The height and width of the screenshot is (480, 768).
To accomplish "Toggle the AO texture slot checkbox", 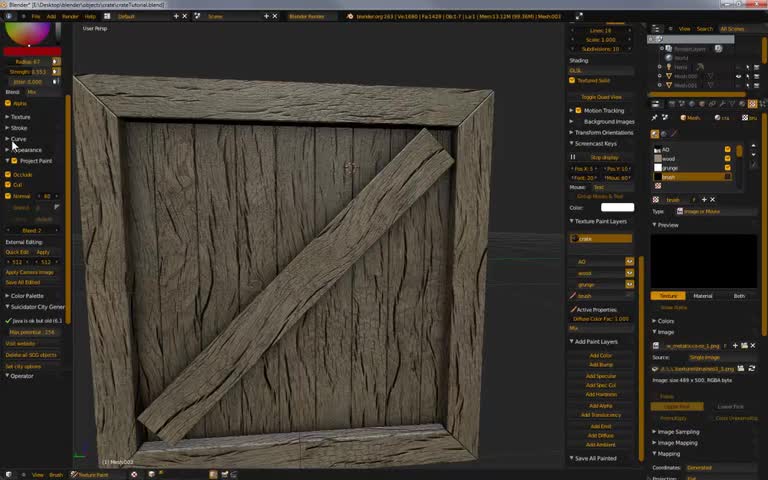I will click(727, 149).
